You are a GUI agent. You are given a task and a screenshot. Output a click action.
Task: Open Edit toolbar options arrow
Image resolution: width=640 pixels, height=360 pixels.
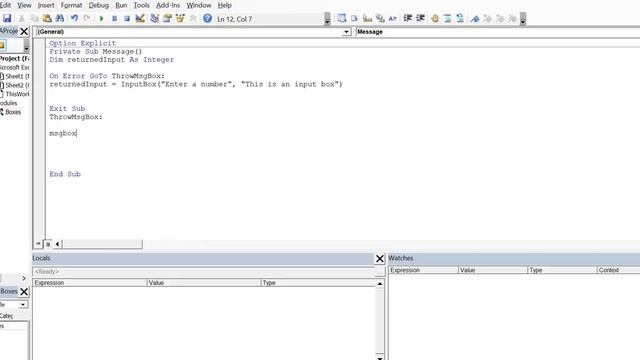coord(523,19)
